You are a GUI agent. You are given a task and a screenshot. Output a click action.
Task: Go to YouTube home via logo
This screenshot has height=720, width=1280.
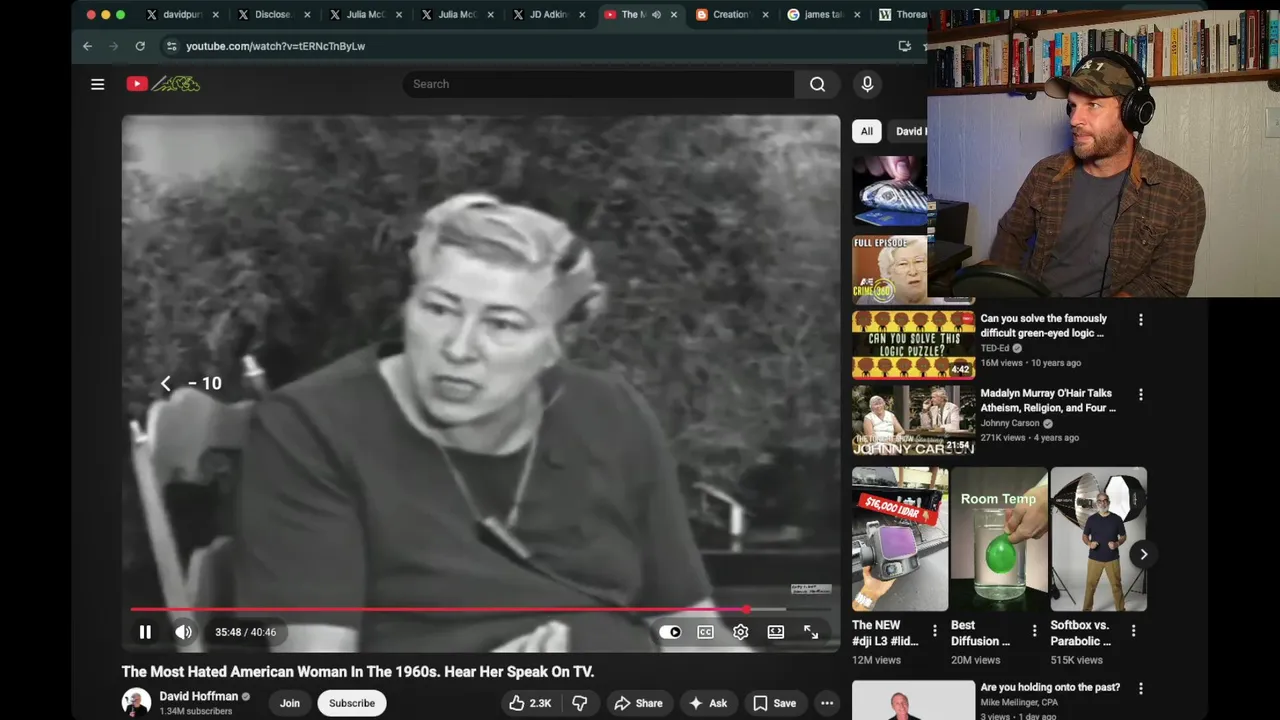point(163,84)
